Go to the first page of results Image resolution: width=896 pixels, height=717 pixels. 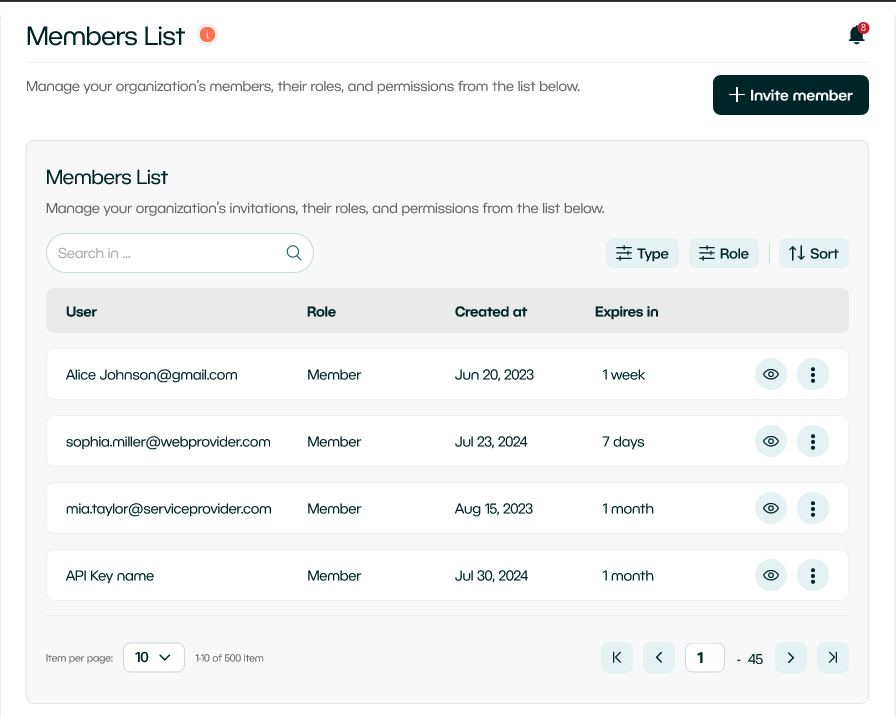tap(617, 658)
